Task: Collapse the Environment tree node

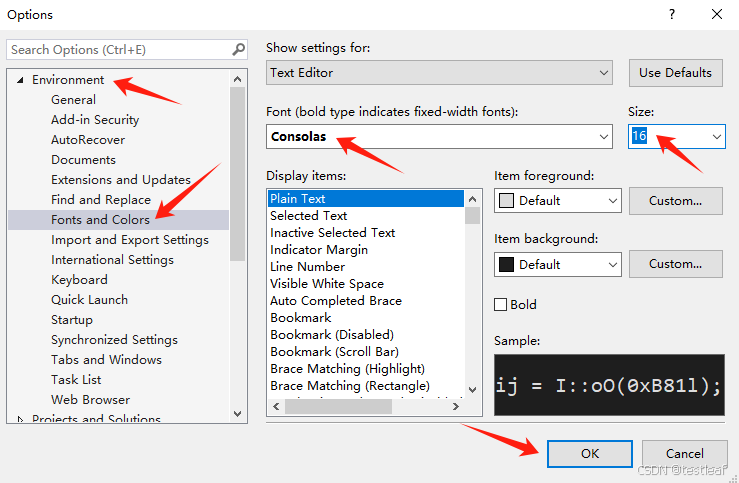Action: click(x=20, y=80)
